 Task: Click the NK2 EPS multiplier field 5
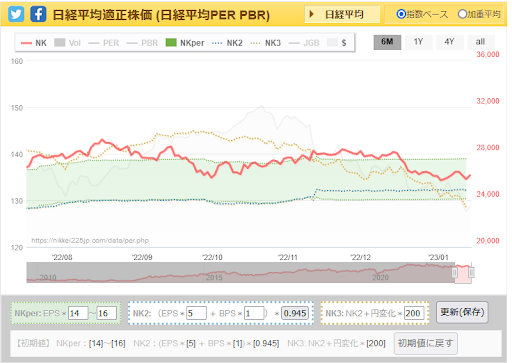[196, 313]
